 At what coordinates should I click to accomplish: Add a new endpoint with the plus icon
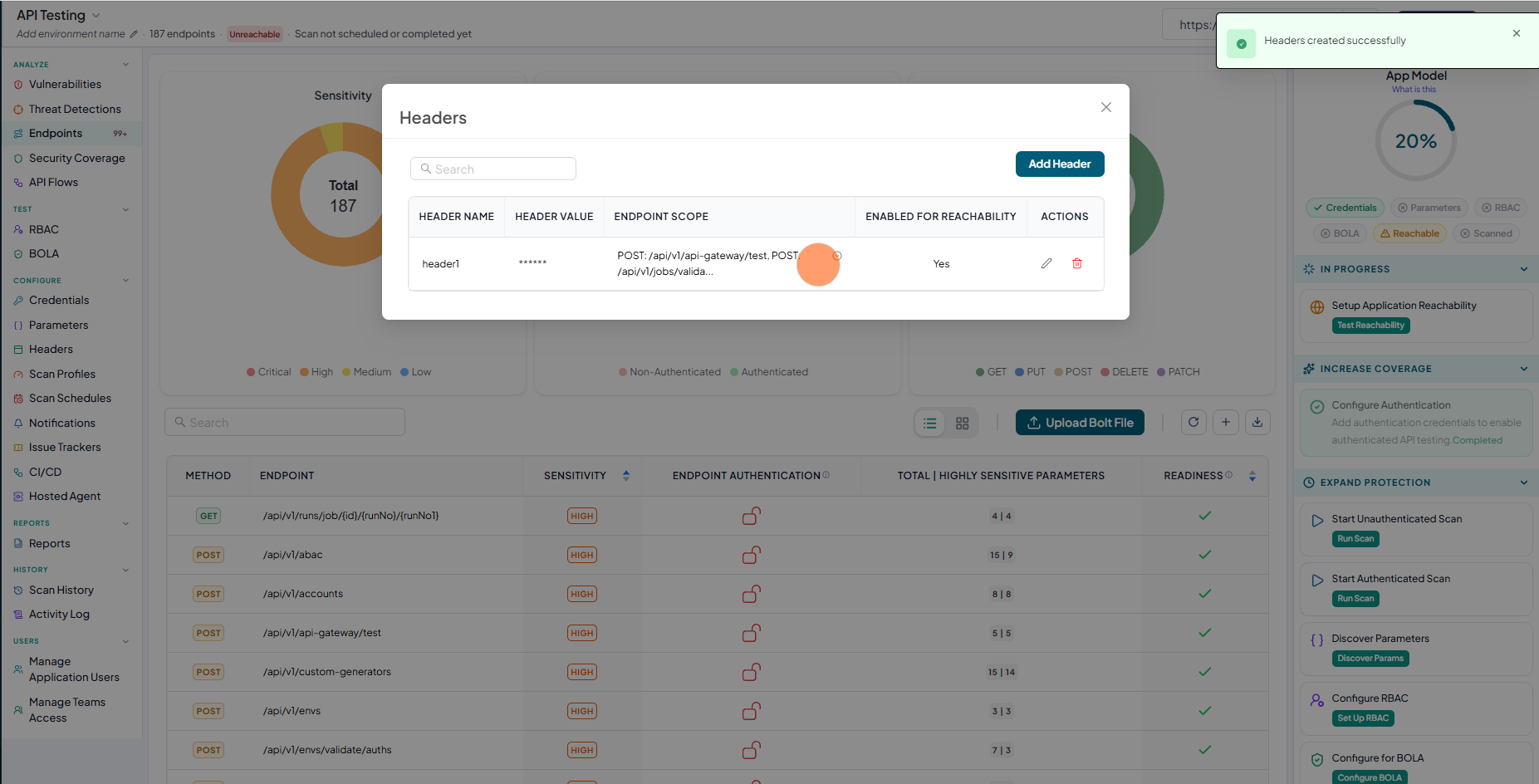click(x=1226, y=422)
